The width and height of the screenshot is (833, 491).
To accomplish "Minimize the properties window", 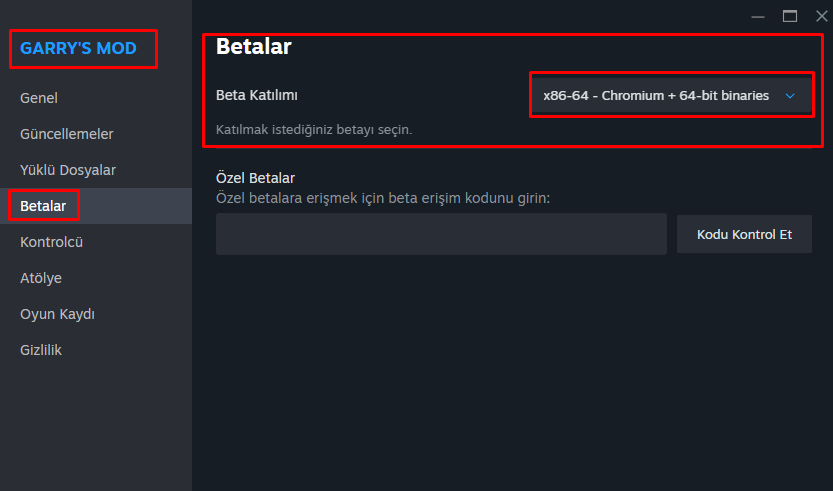I will tap(761, 15).
